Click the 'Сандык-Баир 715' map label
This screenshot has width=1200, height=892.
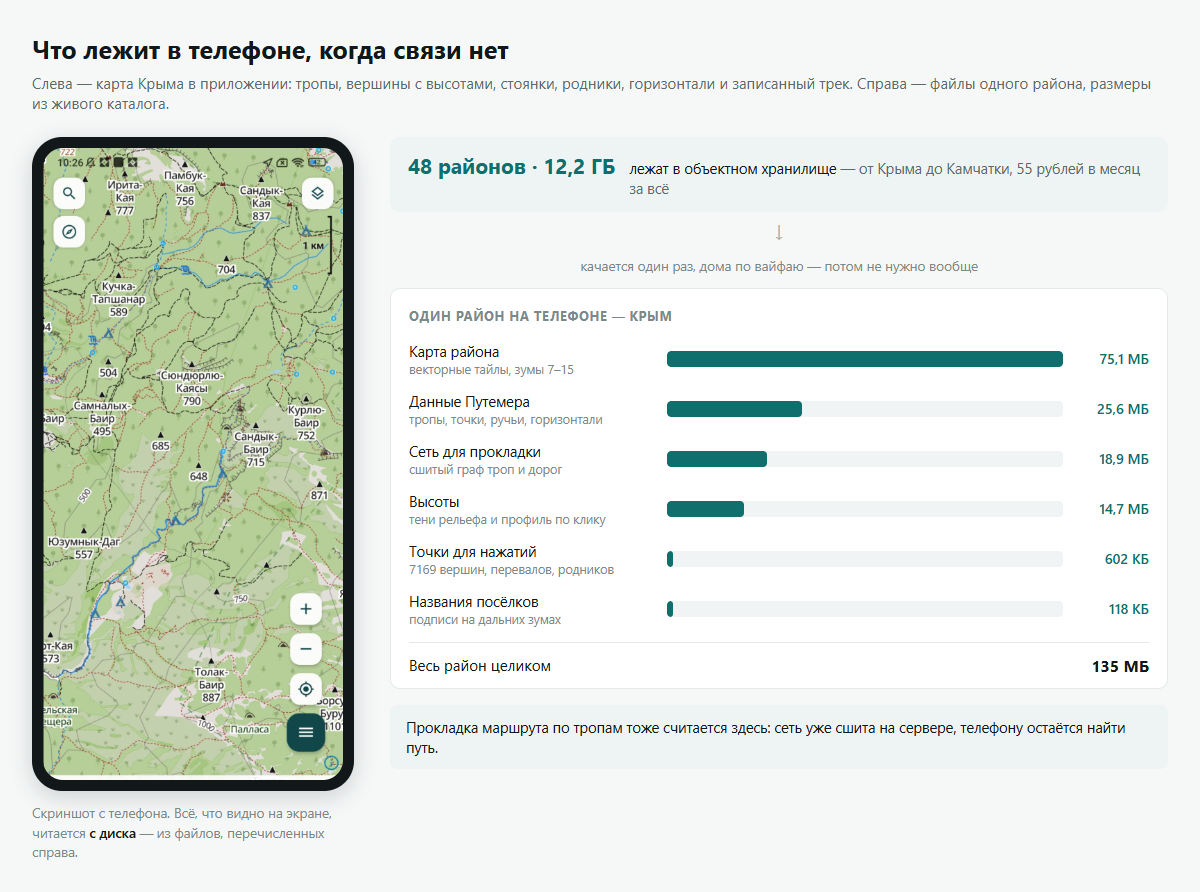pos(256,450)
